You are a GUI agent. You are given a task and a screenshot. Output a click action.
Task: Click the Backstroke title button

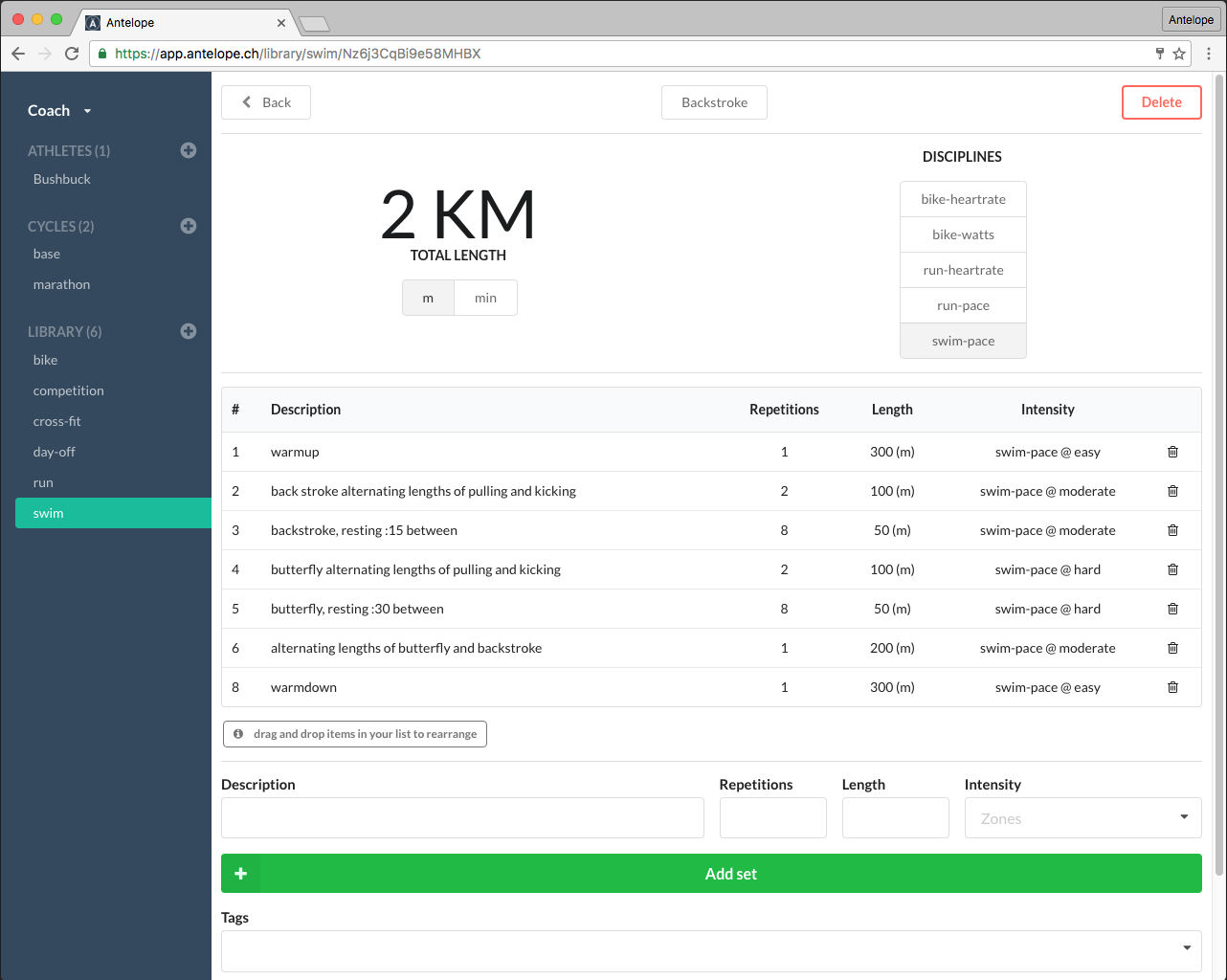tap(714, 102)
